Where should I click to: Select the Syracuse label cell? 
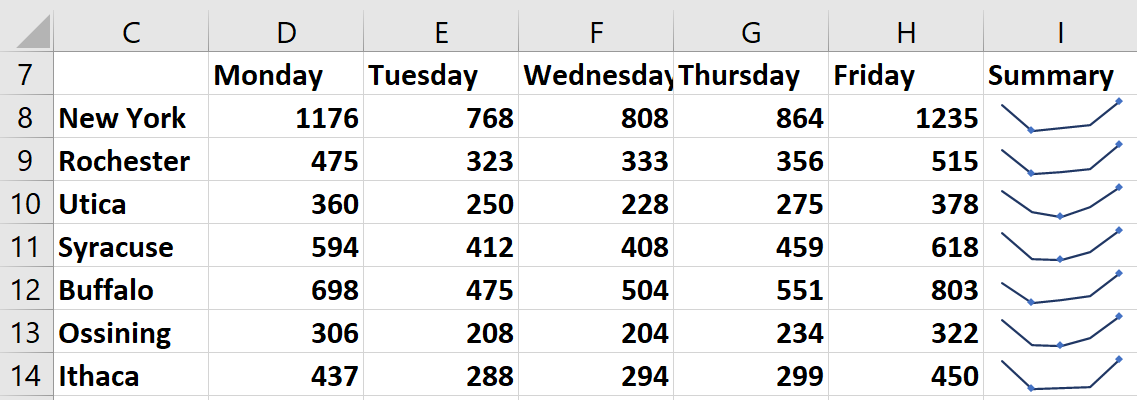click(x=131, y=247)
